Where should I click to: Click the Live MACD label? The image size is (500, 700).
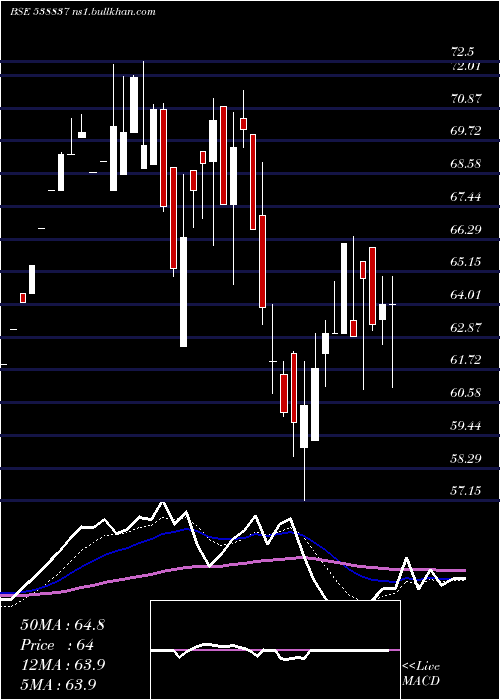pos(421,674)
